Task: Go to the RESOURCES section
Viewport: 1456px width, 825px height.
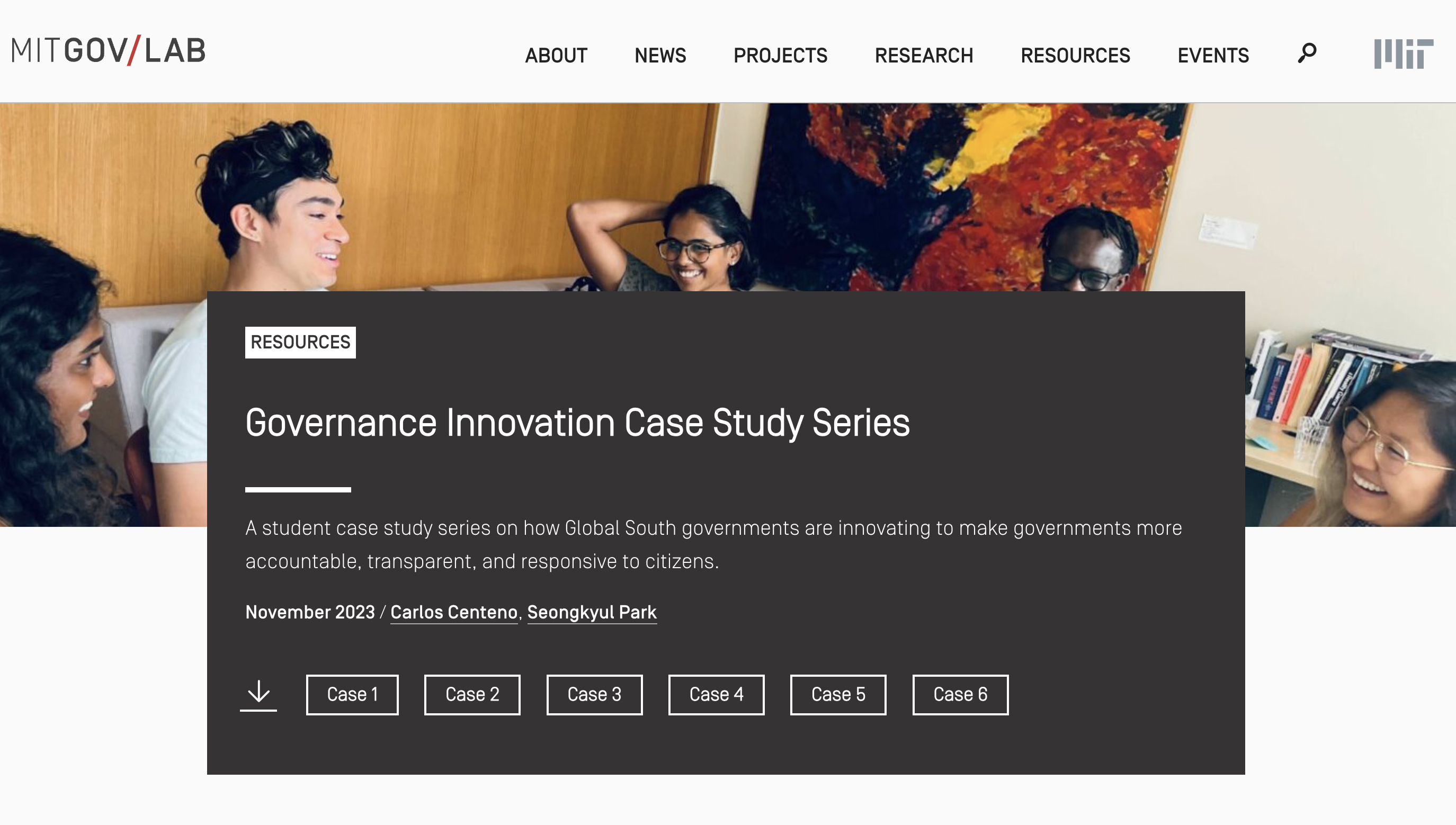Action: point(1075,55)
